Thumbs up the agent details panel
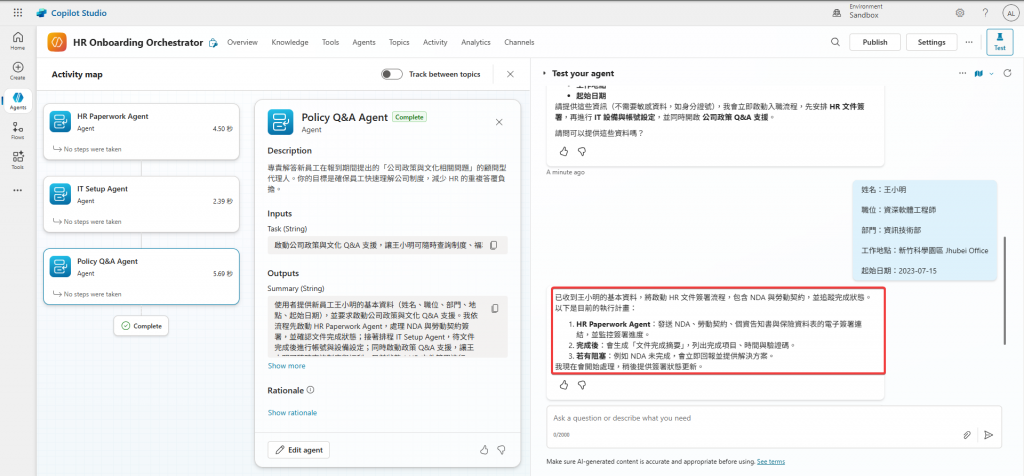 click(484, 450)
